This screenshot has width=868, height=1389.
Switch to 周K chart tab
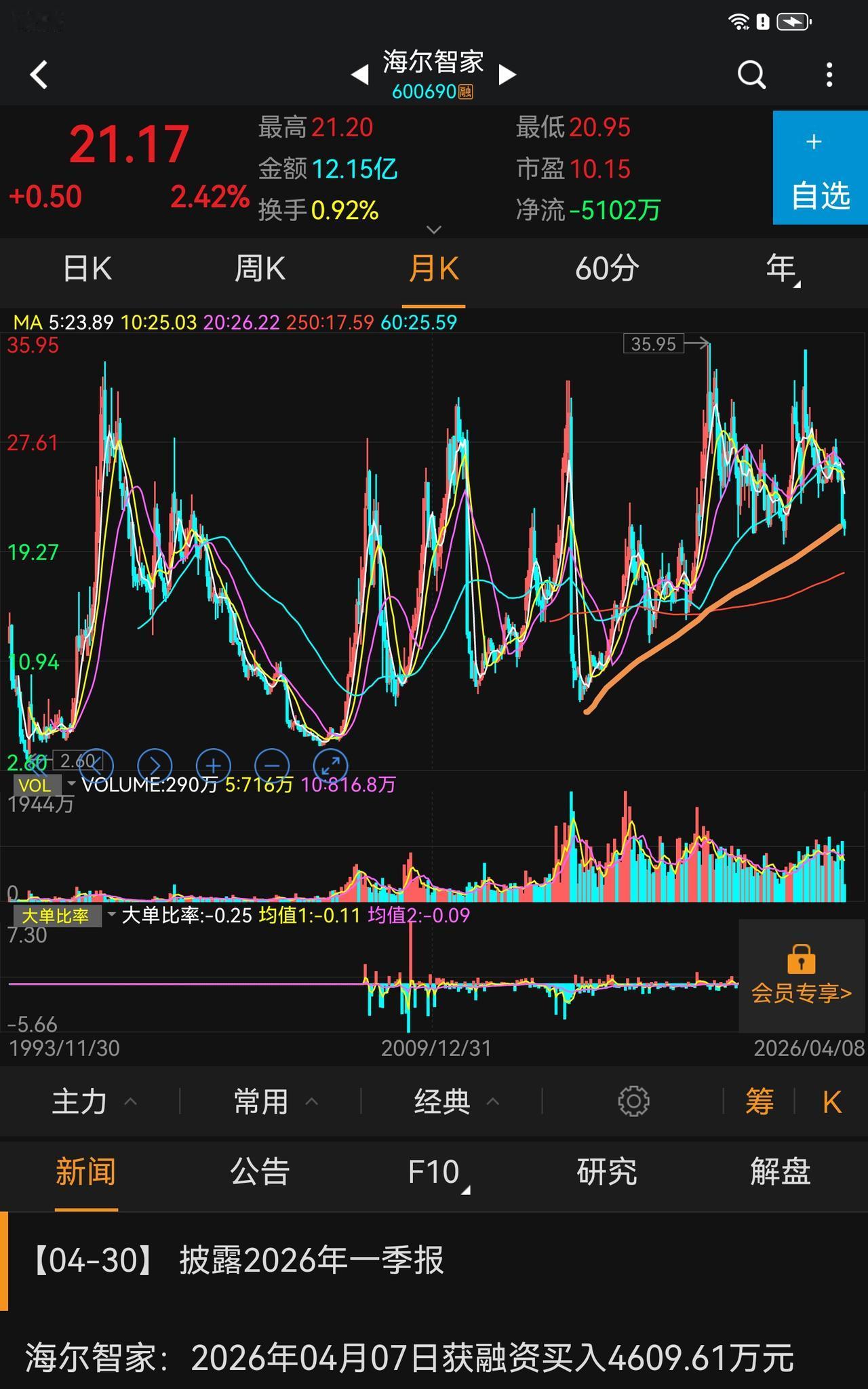tap(260, 269)
